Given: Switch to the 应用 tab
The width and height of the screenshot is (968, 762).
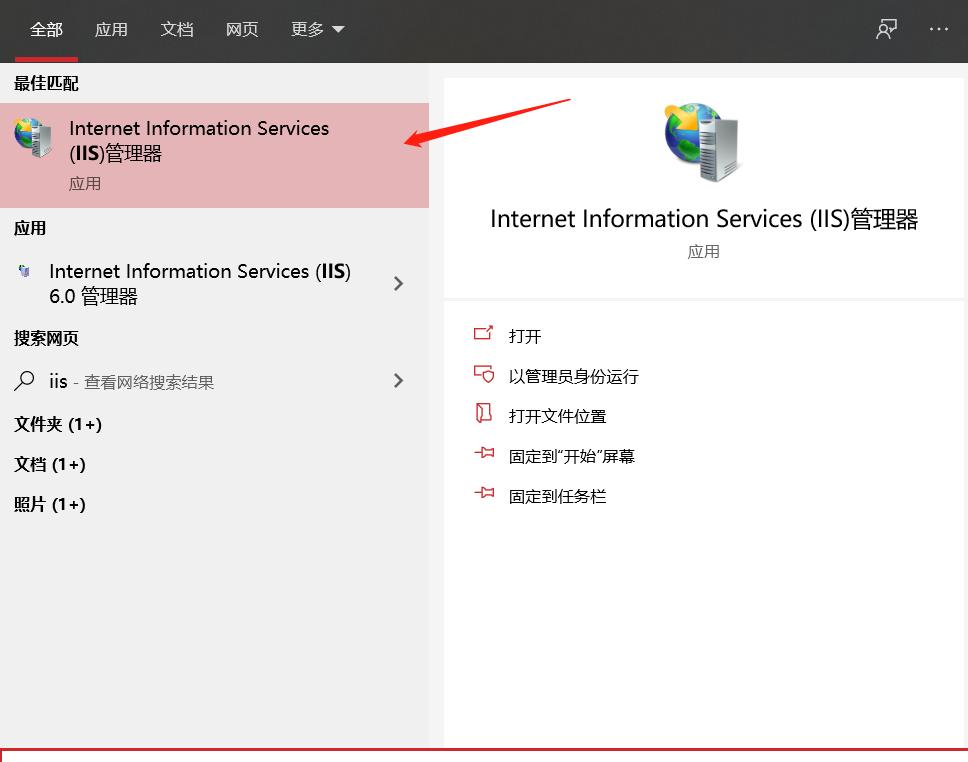Looking at the screenshot, I should (111, 29).
